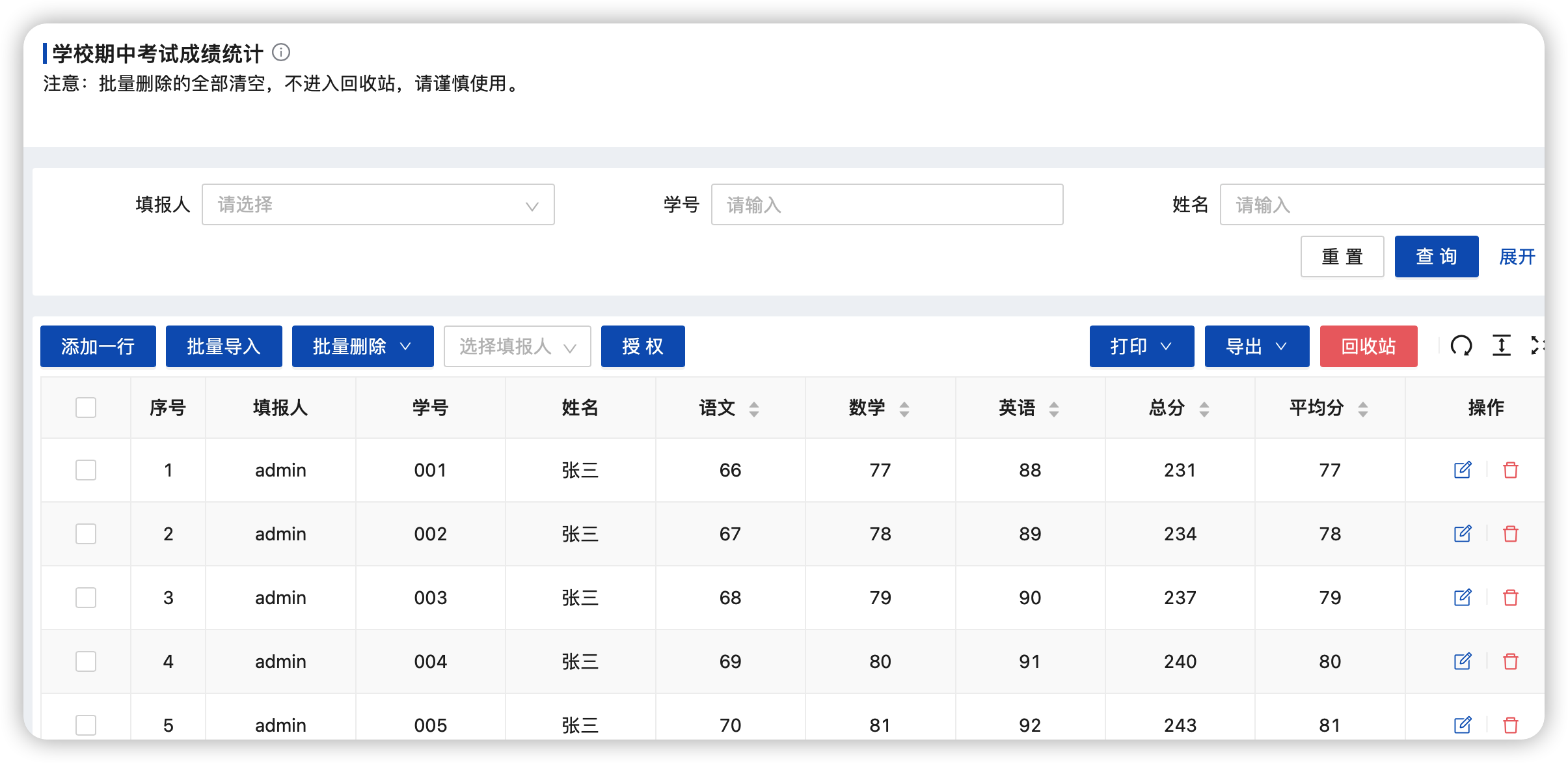Click into the 学号 input field
Screen dimensions: 1568x763
click(x=887, y=205)
